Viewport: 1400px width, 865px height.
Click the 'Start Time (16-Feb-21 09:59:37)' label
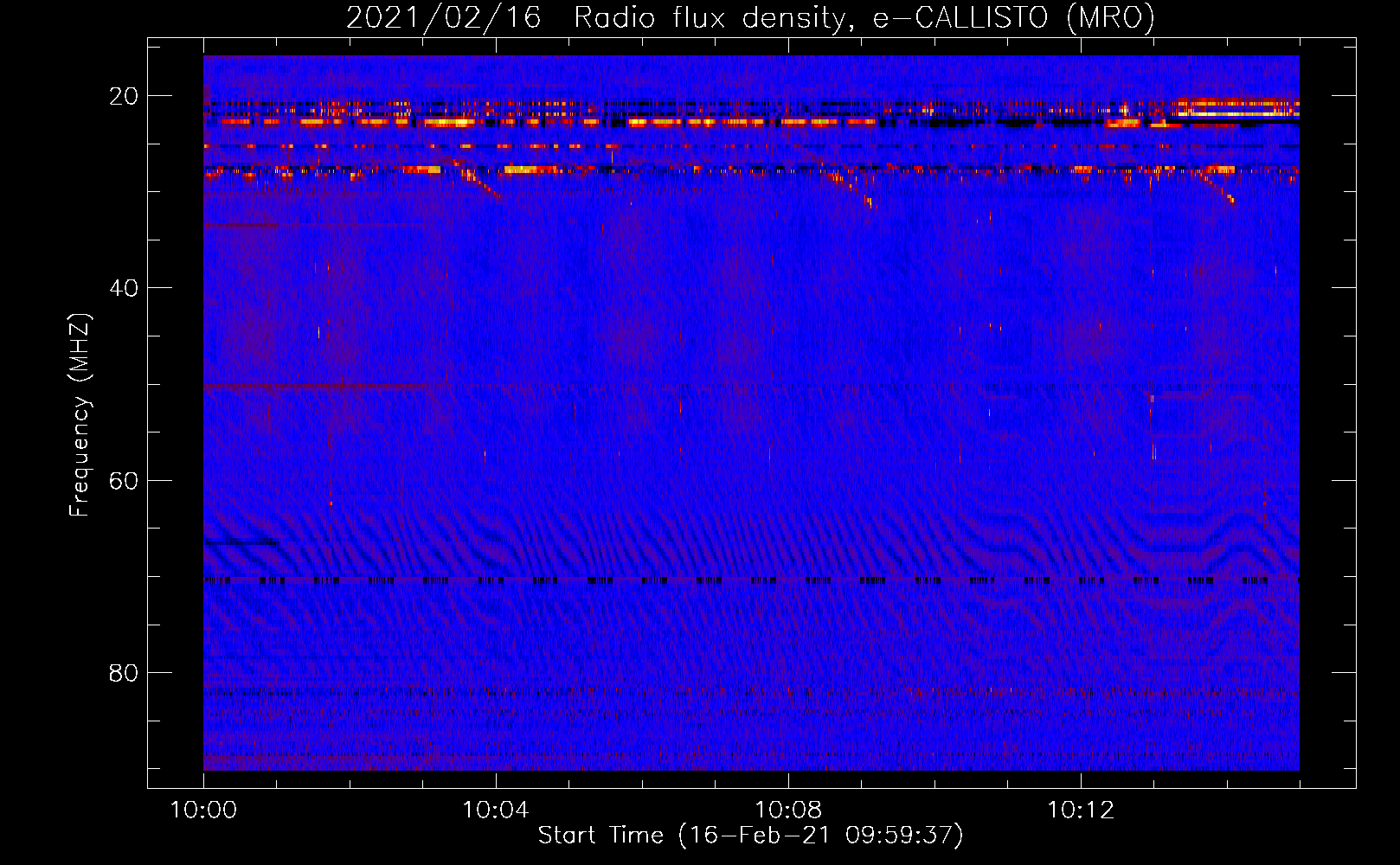750,836
